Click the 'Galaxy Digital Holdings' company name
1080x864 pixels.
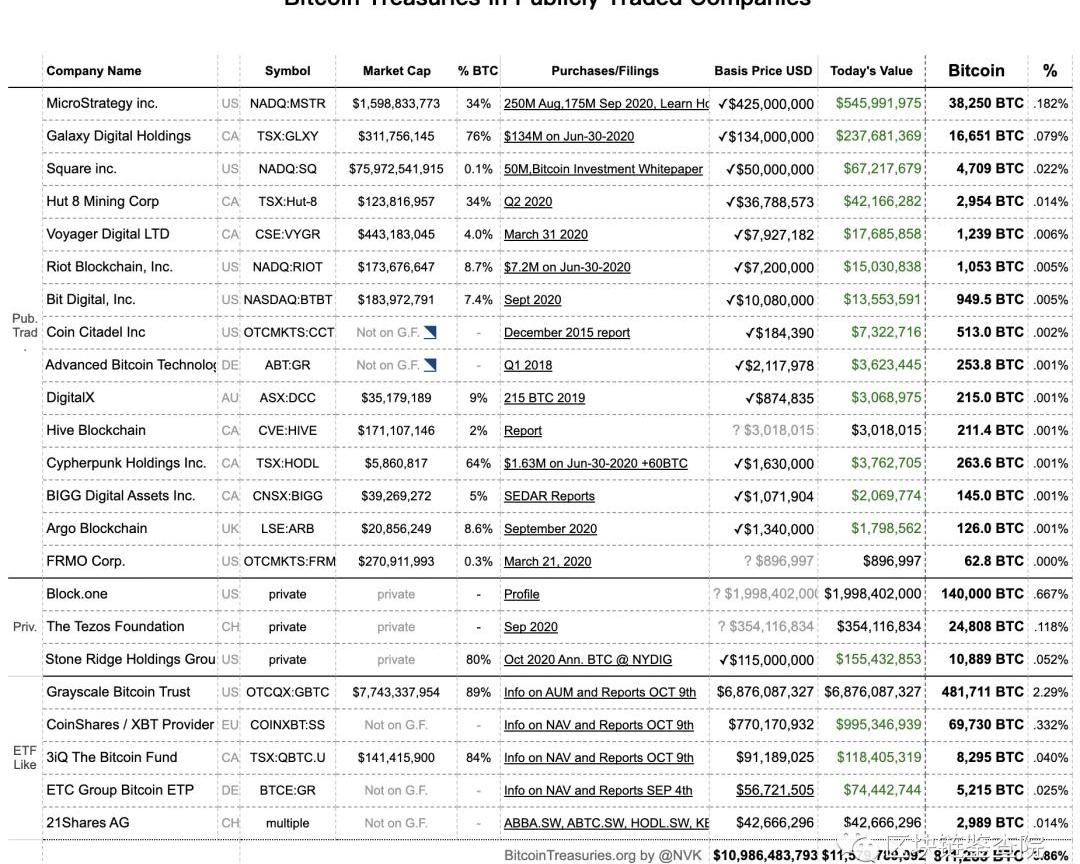[118, 136]
